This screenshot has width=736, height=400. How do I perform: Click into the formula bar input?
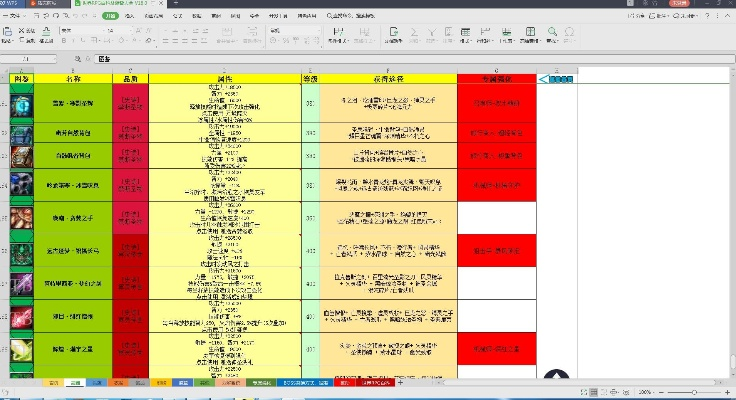(x=415, y=59)
